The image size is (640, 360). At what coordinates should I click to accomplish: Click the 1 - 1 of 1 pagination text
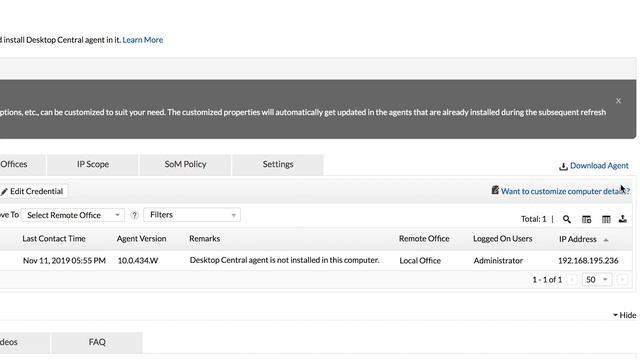coord(547,280)
